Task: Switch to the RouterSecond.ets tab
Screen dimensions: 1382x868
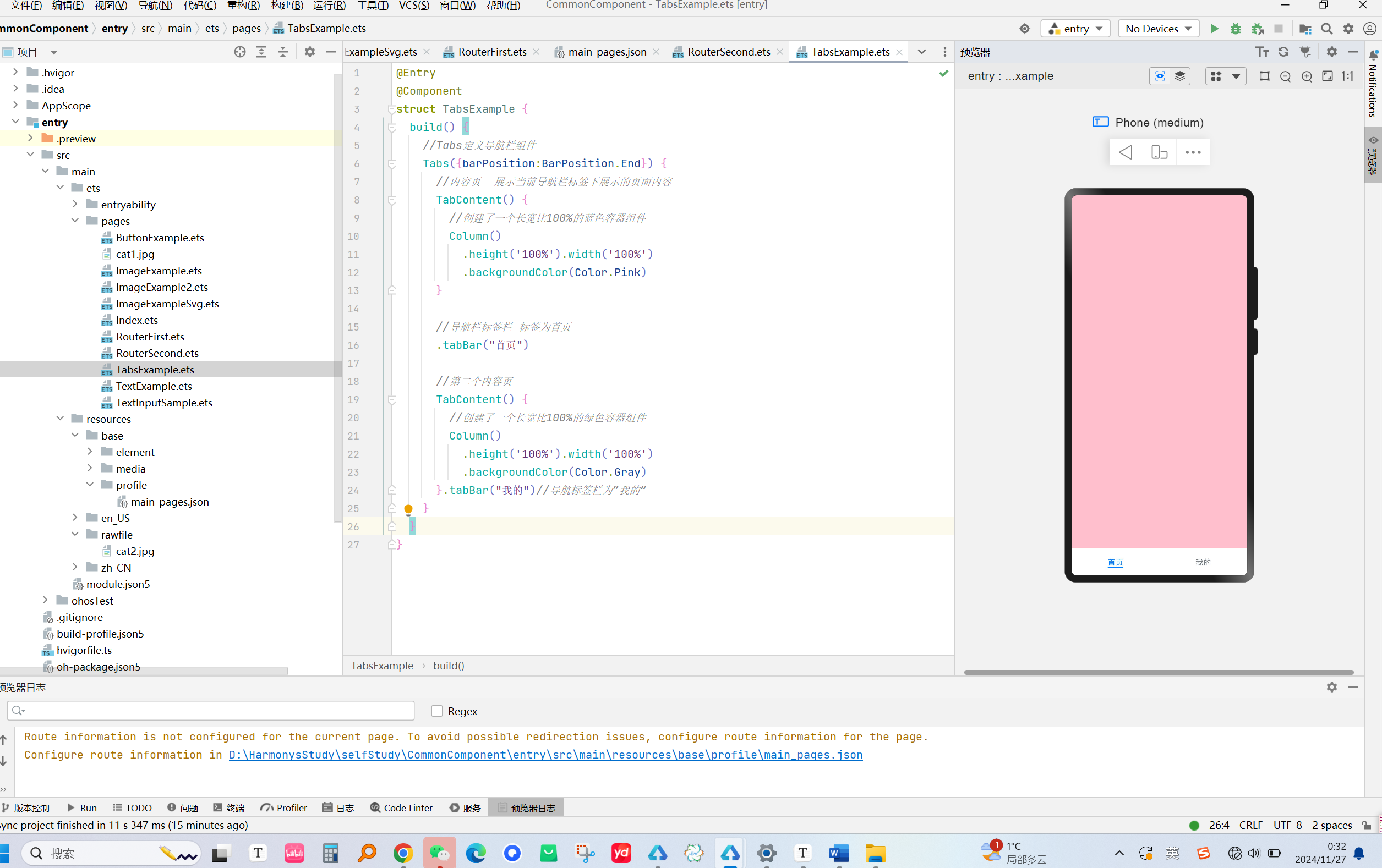Action: tap(728, 52)
